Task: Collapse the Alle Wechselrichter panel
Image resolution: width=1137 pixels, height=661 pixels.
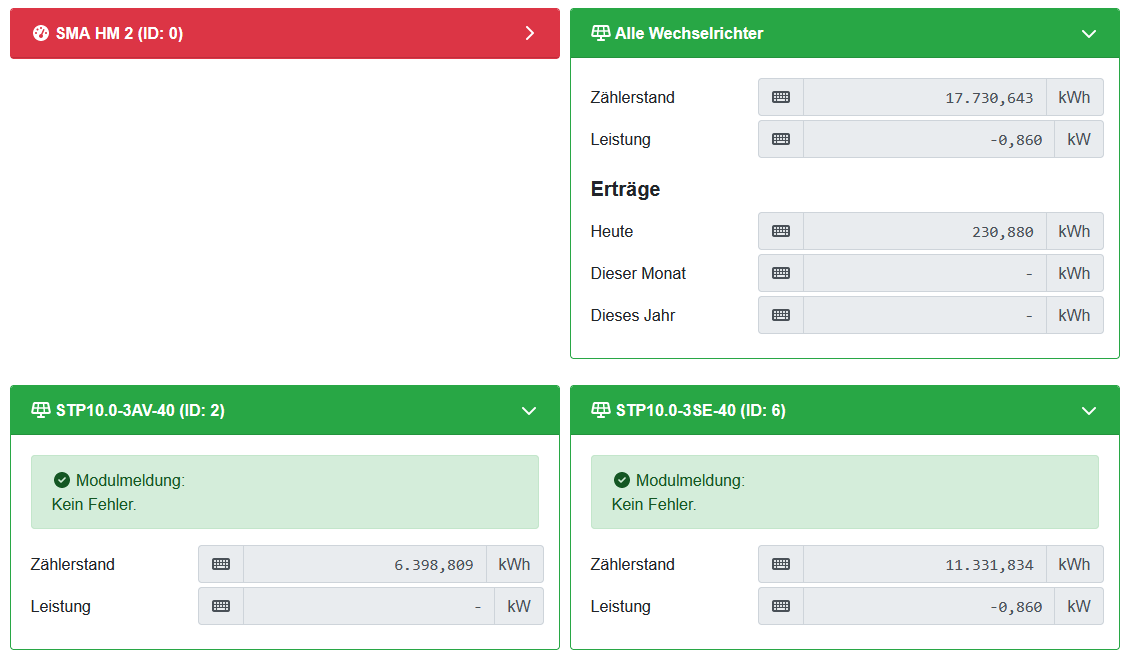Action: 1089,33
